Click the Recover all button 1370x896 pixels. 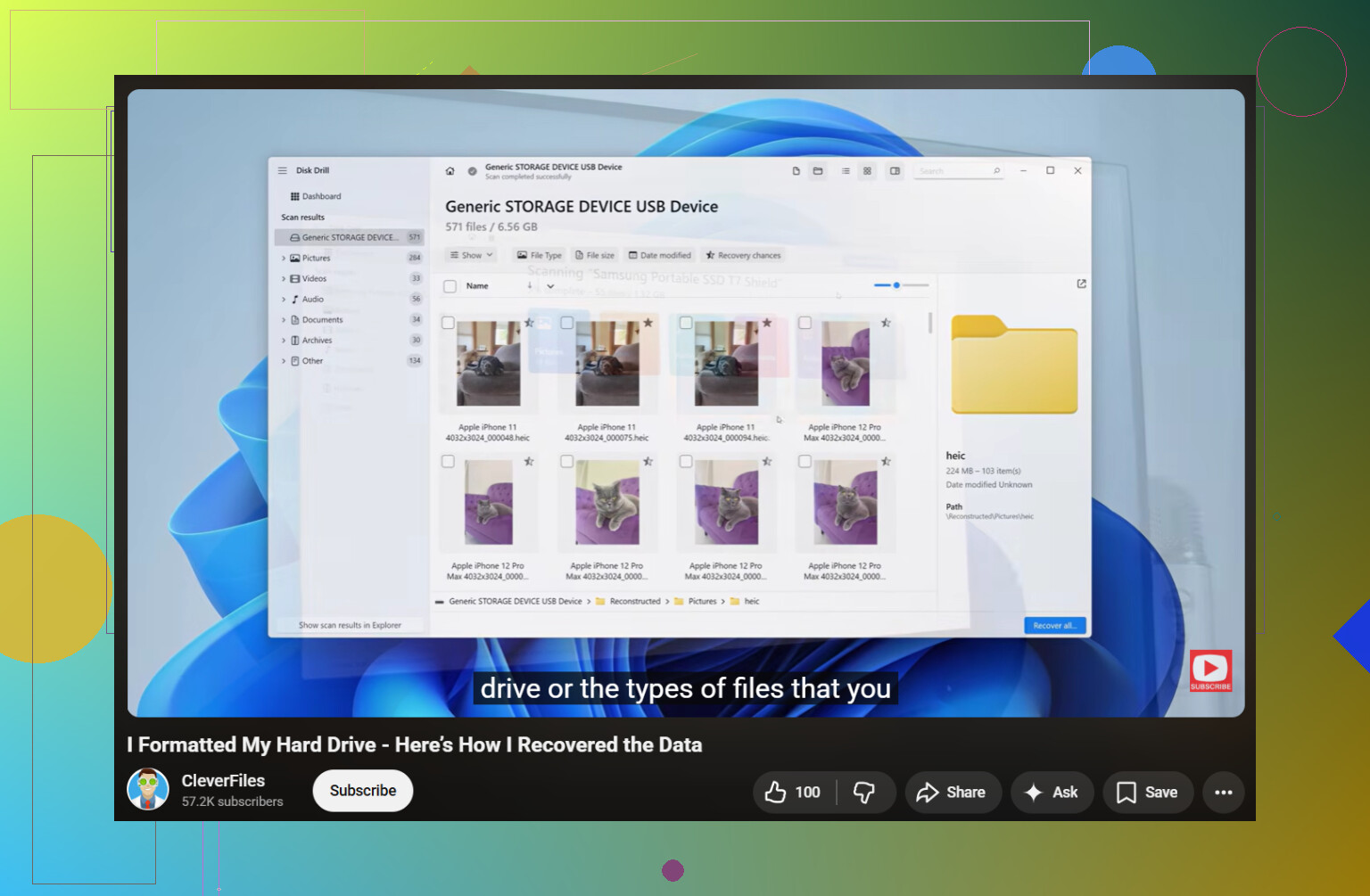click(x=1055, y=626)
